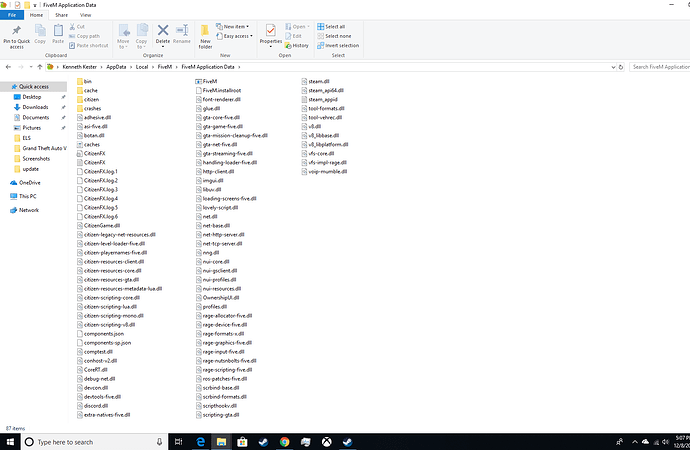Open the Xbox app from taskbar

pos(327,442)
